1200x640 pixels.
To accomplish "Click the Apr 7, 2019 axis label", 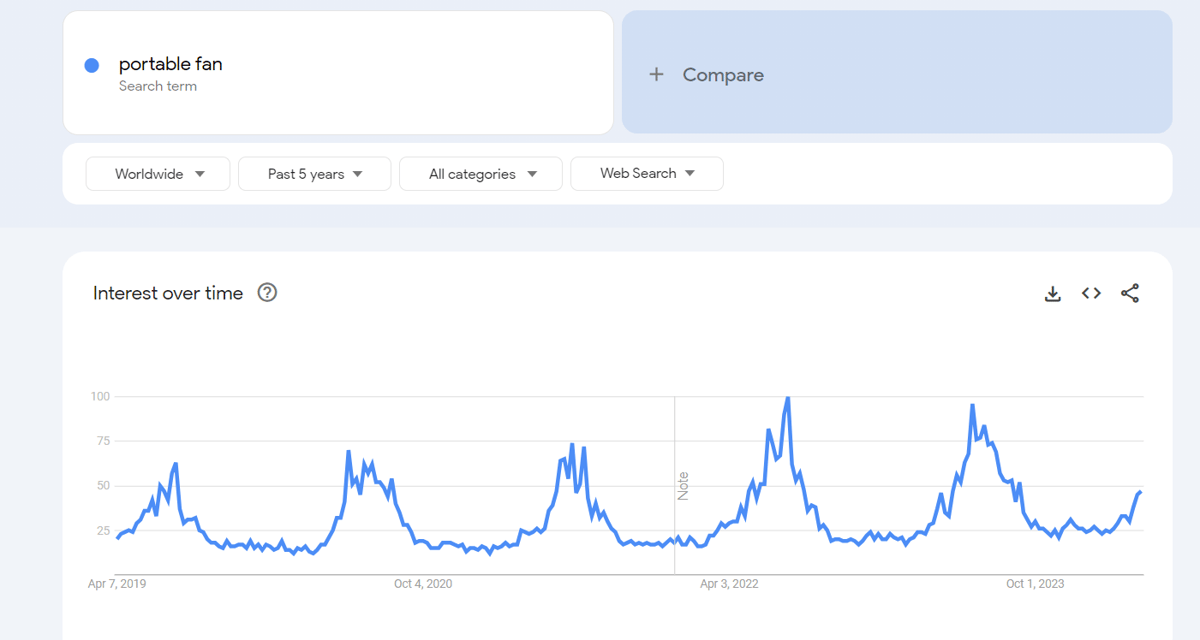I will 117,584.
